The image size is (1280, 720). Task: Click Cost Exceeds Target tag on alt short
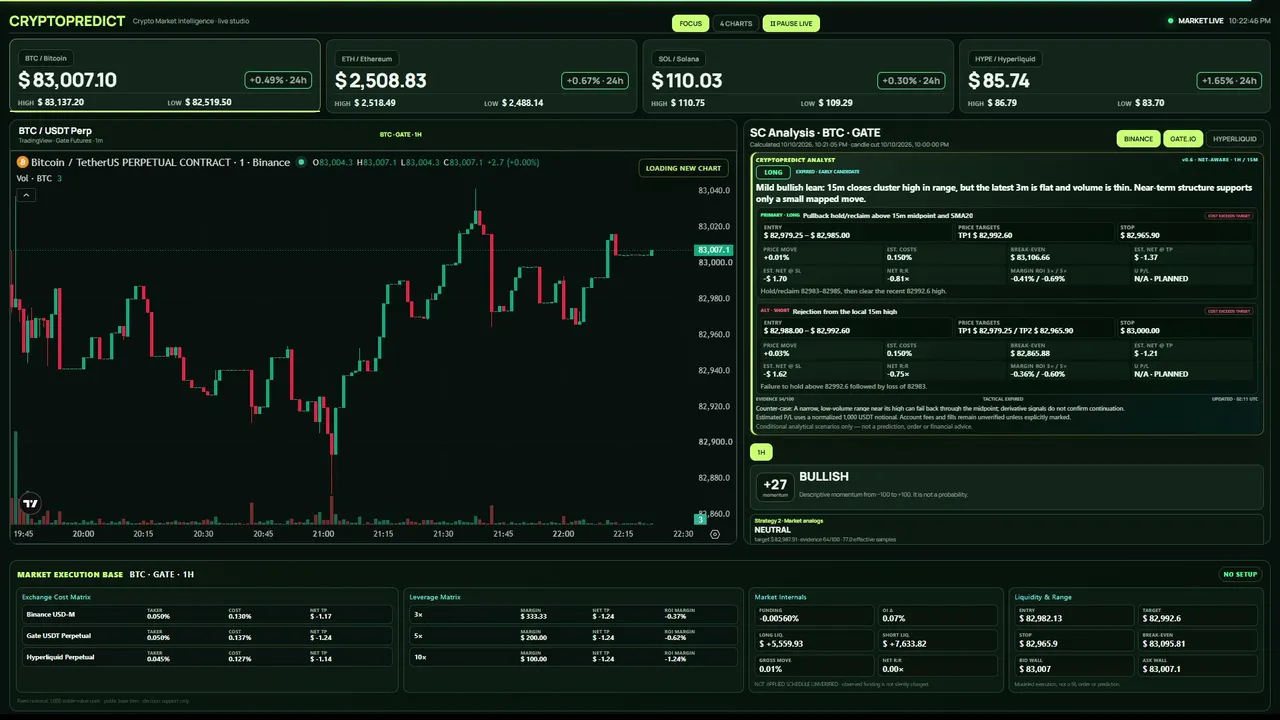coord(1228,311)
